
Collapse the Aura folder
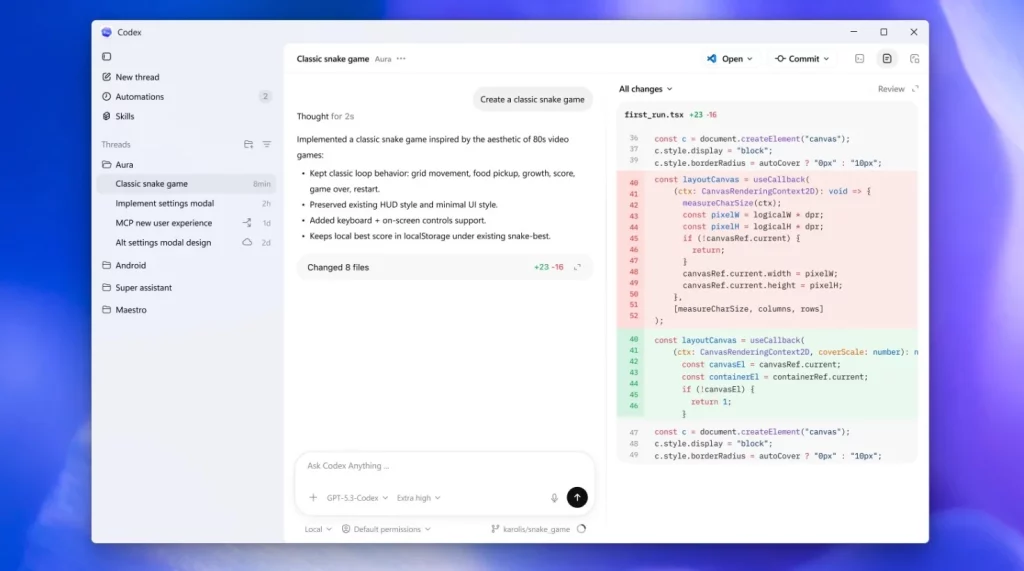(x=124, y=165)
